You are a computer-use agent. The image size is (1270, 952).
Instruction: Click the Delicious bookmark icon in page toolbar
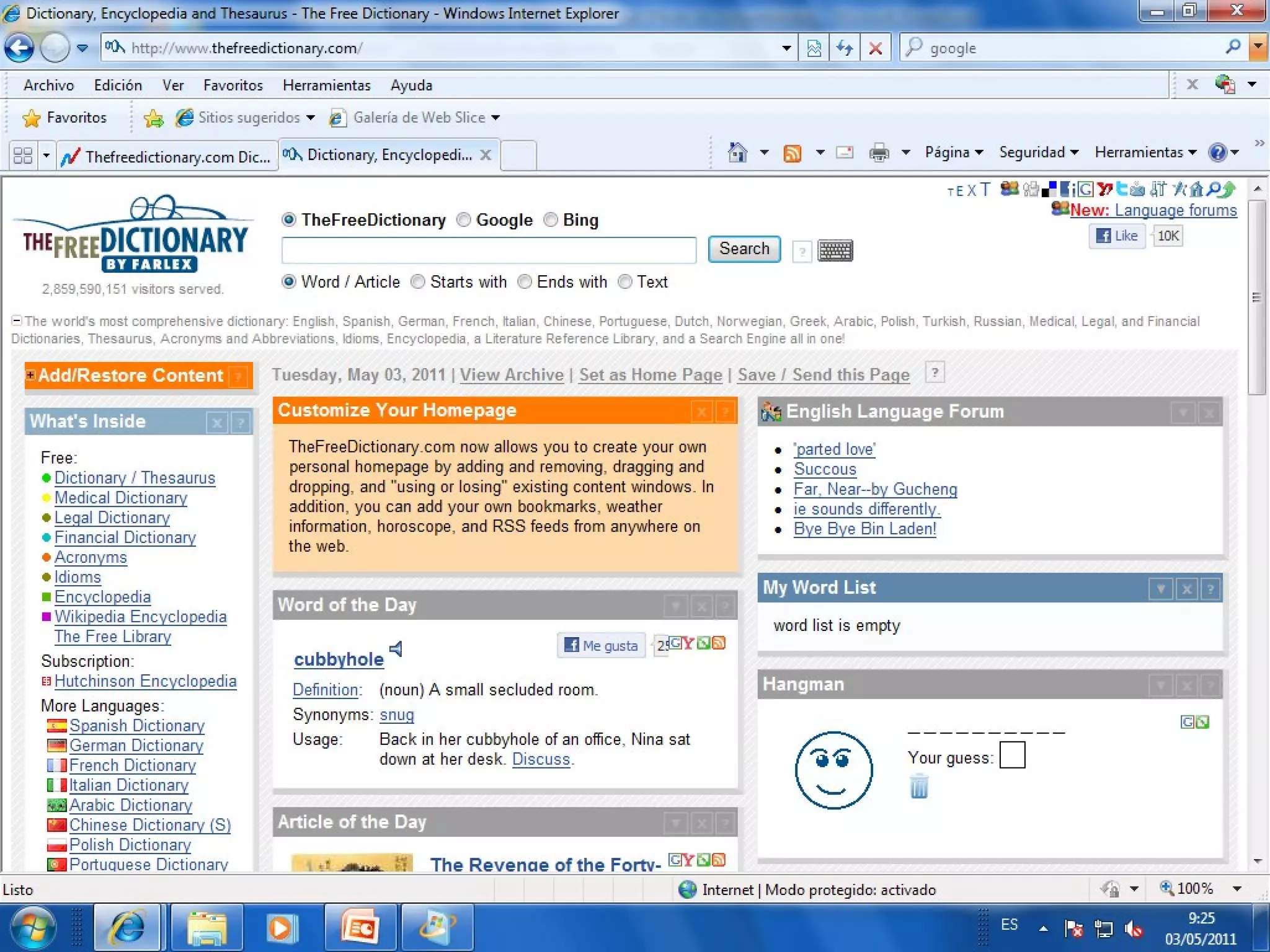click(1049, 189)
